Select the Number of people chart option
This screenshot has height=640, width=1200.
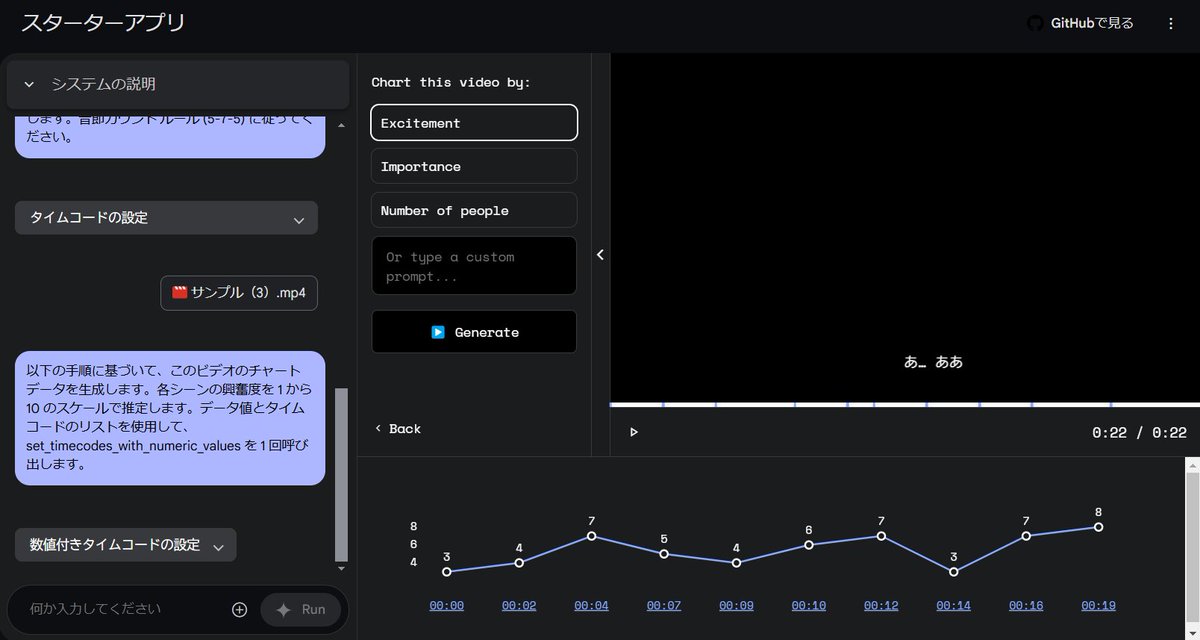[474, 210]
